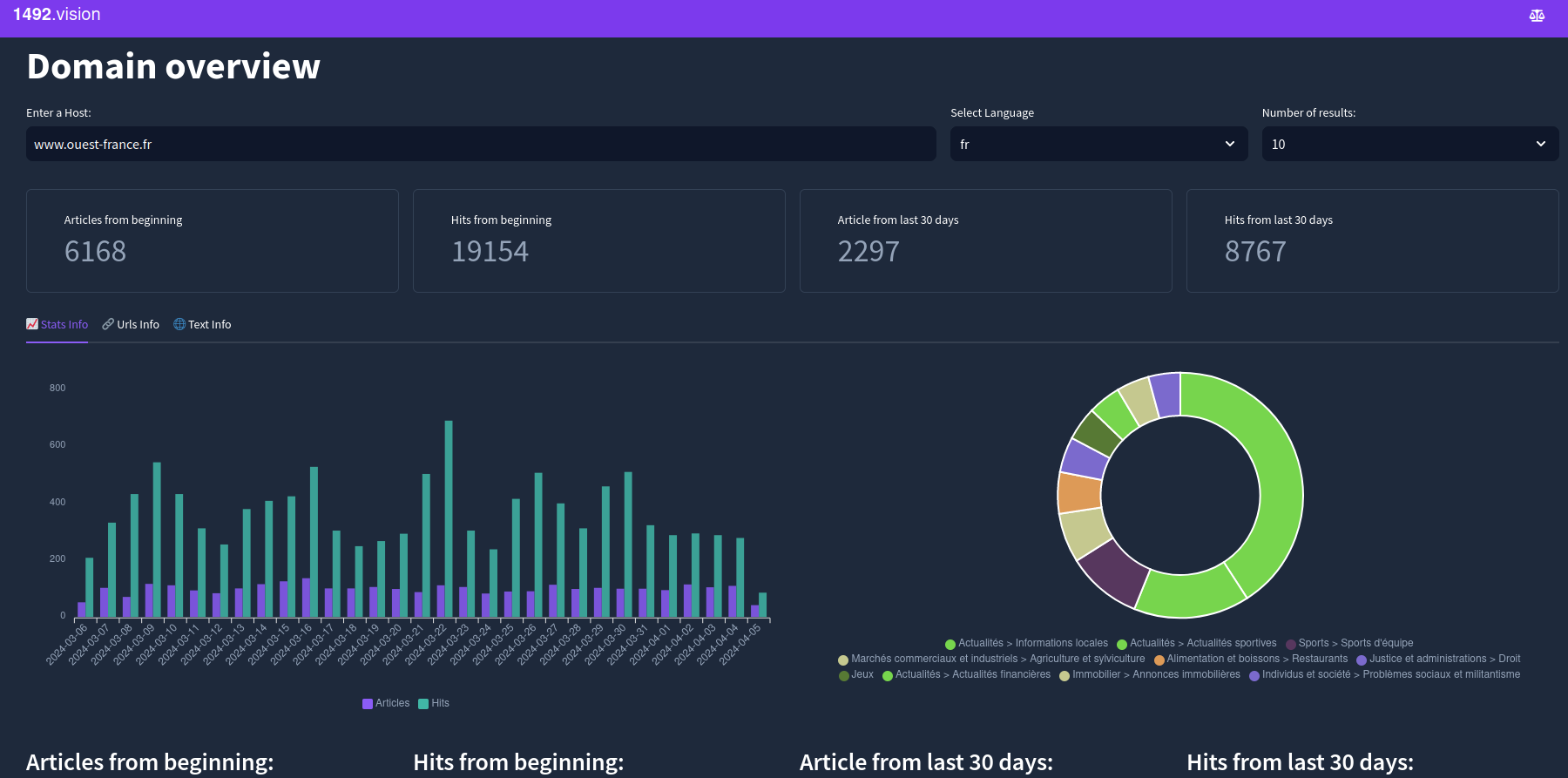The image size is (1568, 778).
Task: Switch to the Urls Info tab
Action: coord(131,324)
